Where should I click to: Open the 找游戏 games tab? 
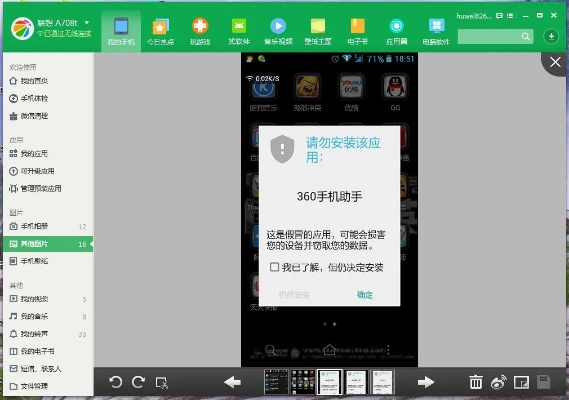tap(200, 32)
